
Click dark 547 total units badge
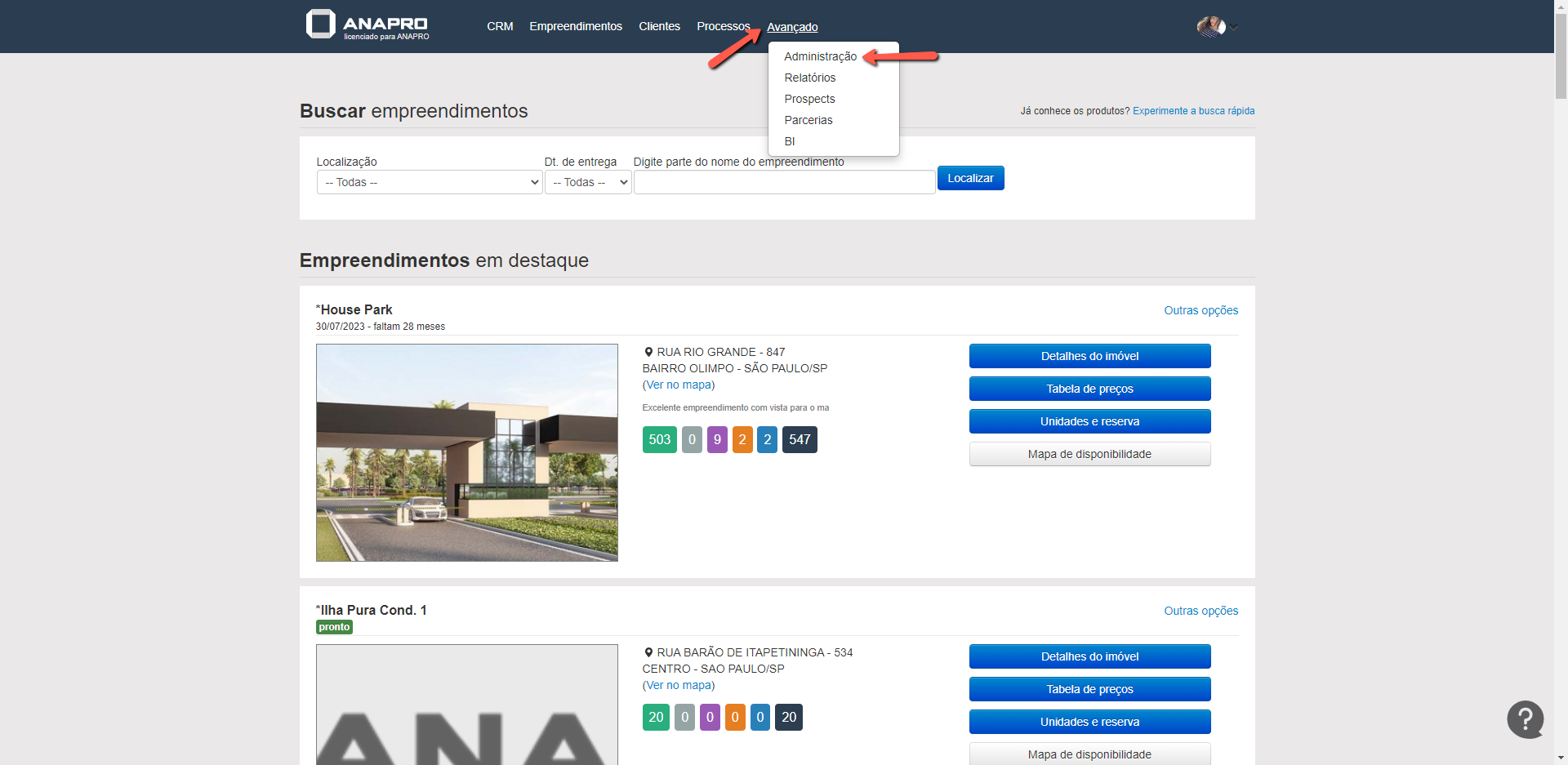799,440
